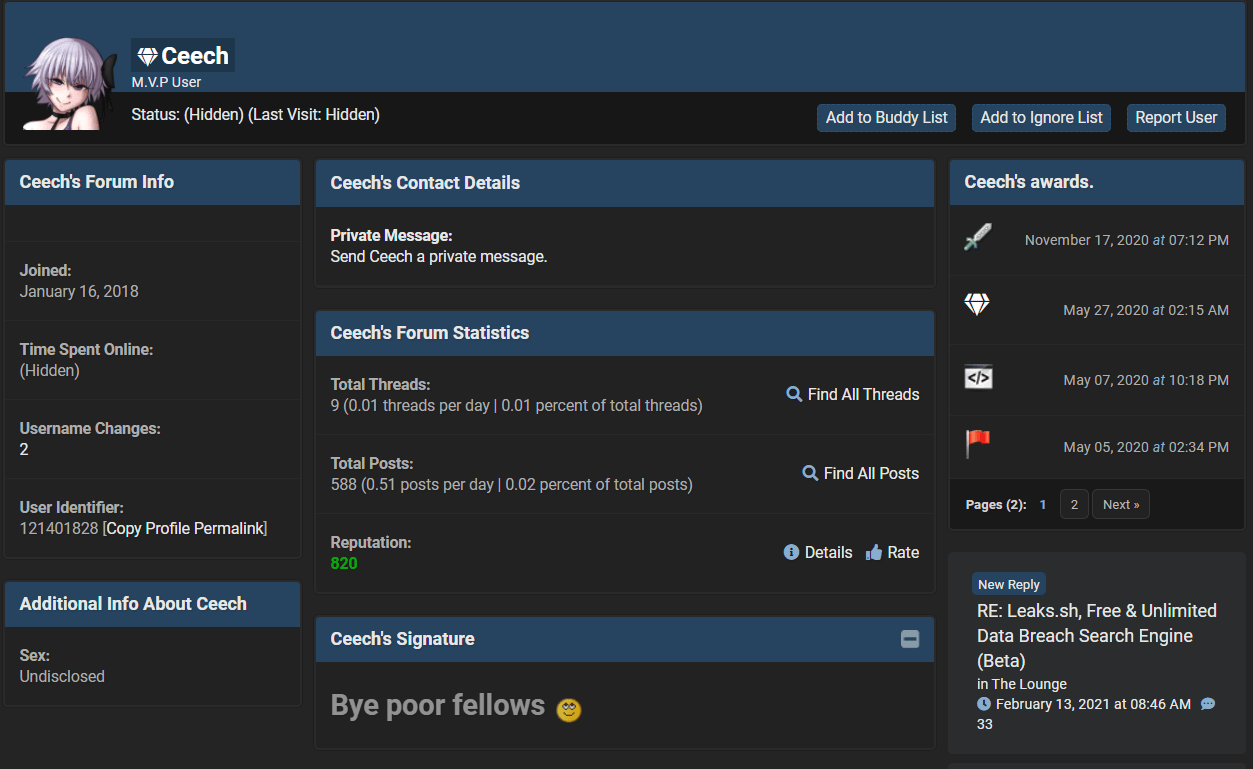The height and width of the screenshot is (769, 1253).
Task: Click reply count 33
Action: click(985, 724)
